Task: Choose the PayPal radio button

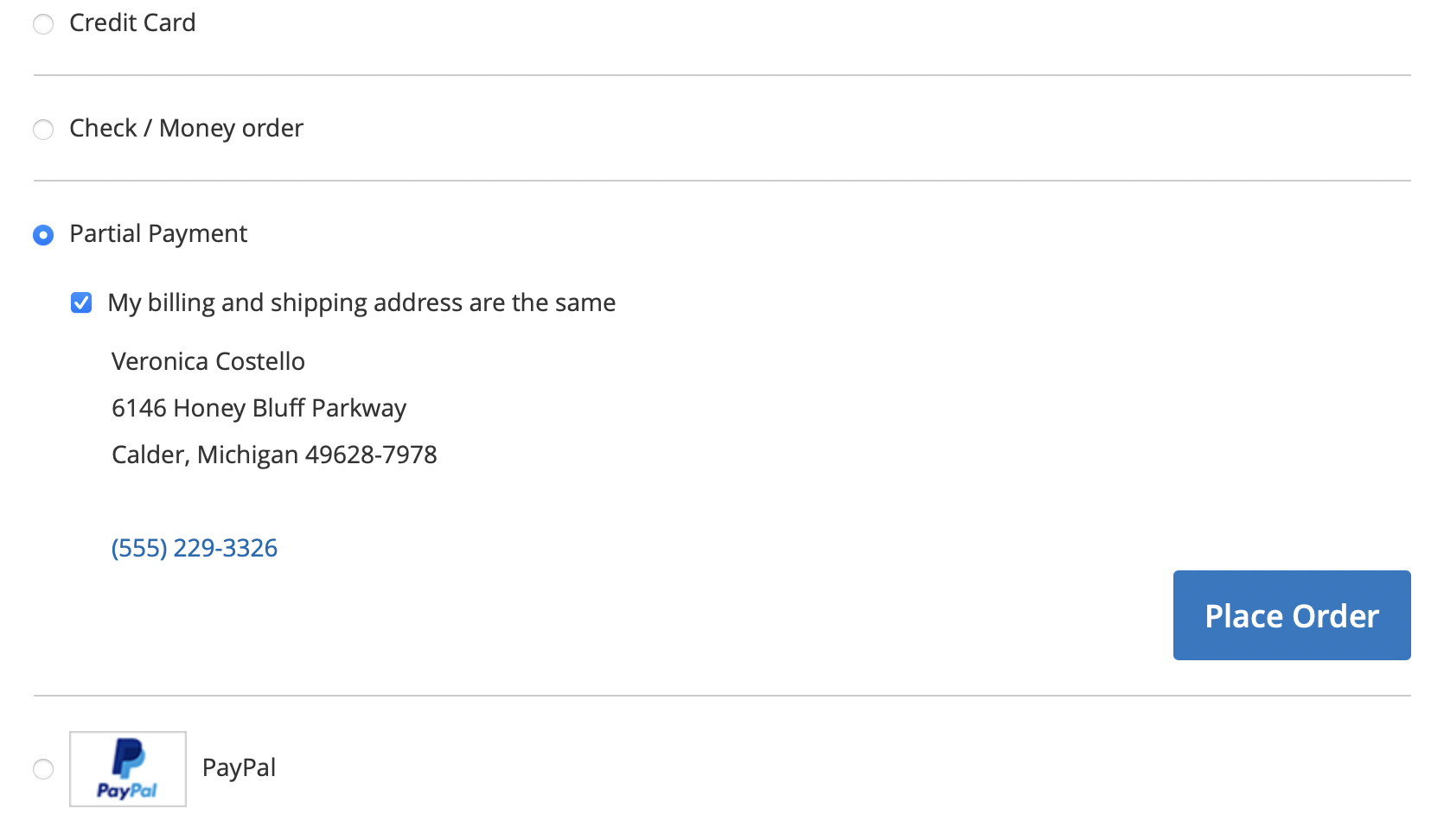Action: 43,769
